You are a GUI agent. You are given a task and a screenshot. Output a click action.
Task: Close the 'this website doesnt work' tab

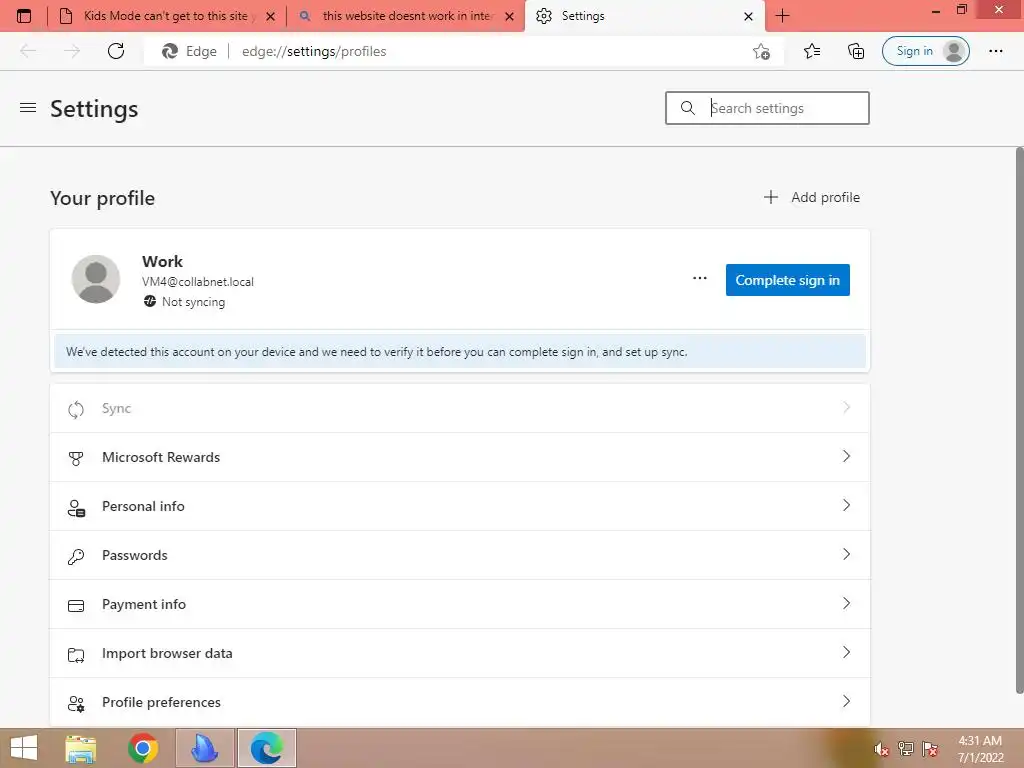510,16
